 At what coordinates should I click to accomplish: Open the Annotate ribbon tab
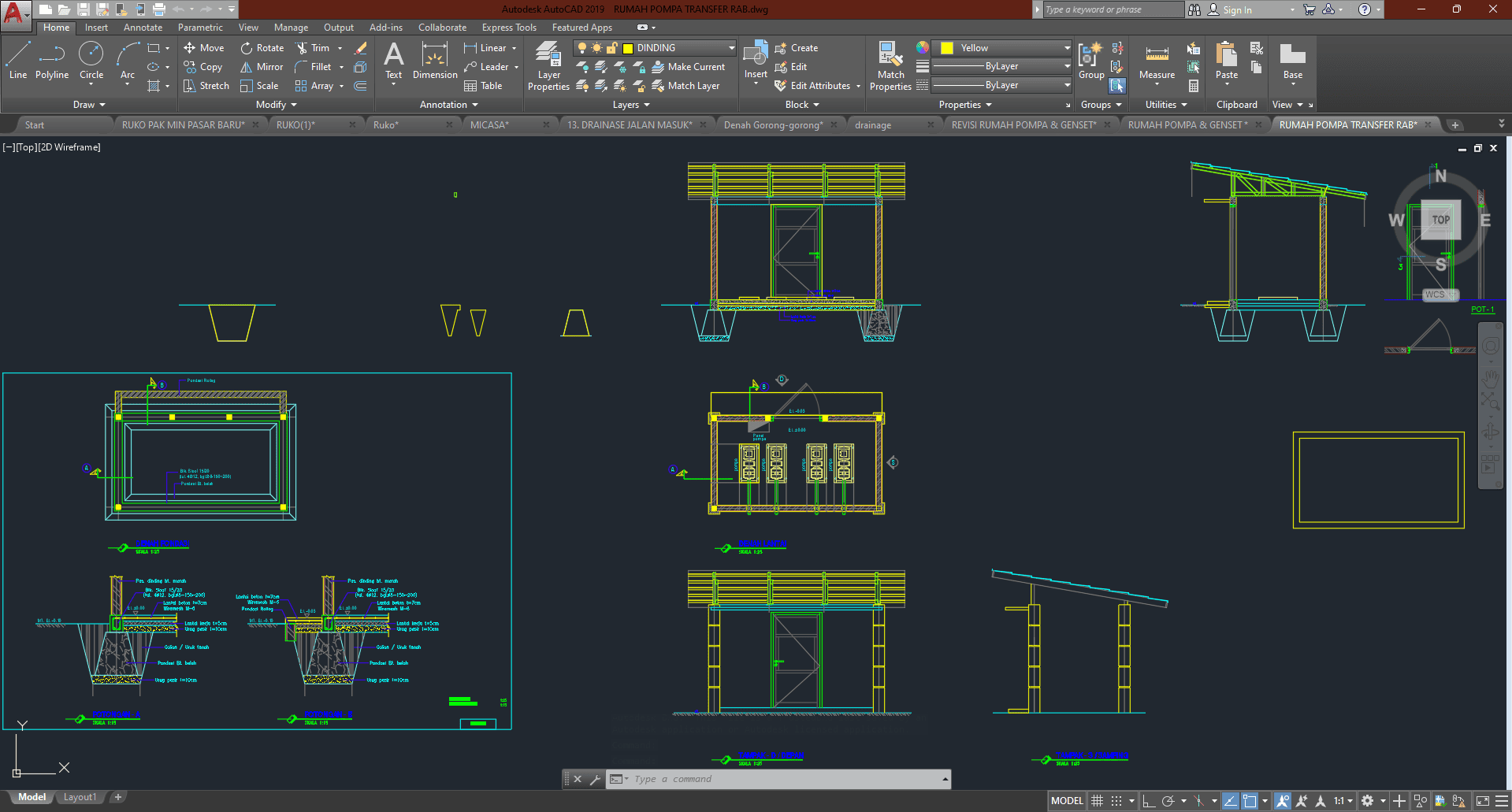pyautogui.click(x=143, y=28)
